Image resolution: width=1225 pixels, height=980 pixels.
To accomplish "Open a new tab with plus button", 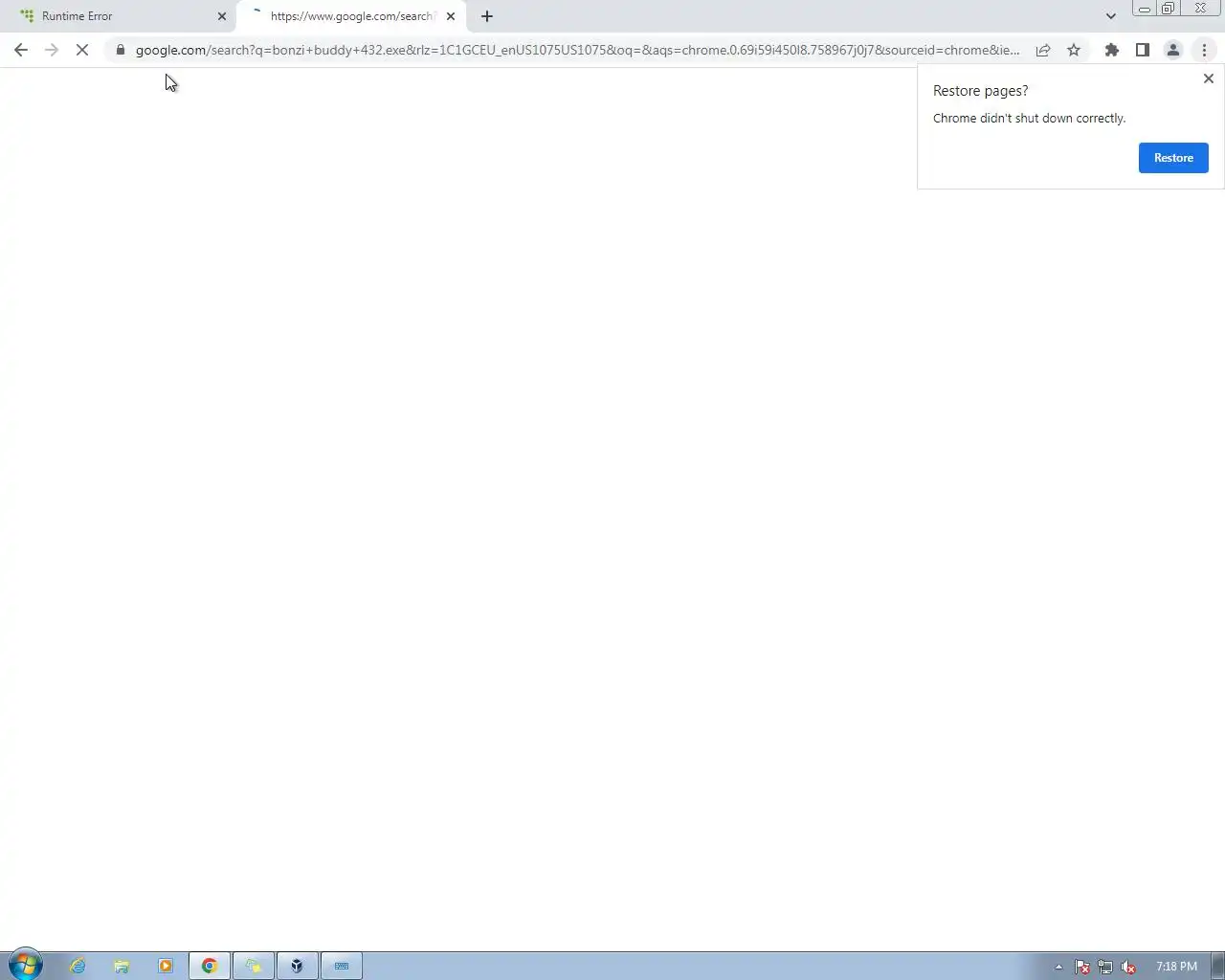I will 487,16.
